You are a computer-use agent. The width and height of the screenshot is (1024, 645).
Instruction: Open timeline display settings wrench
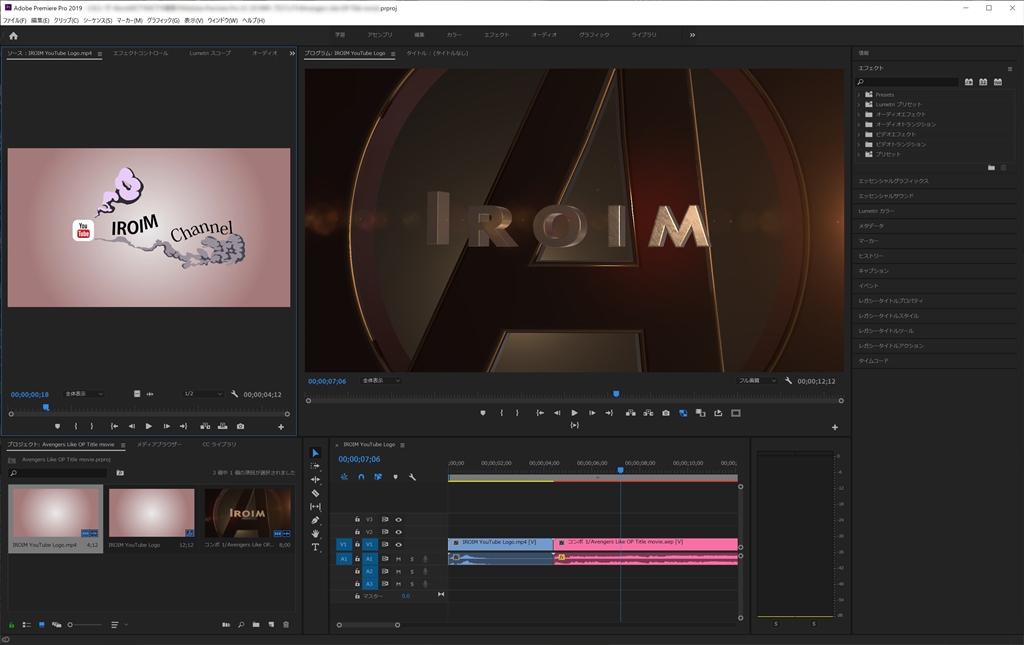(412, 477)
